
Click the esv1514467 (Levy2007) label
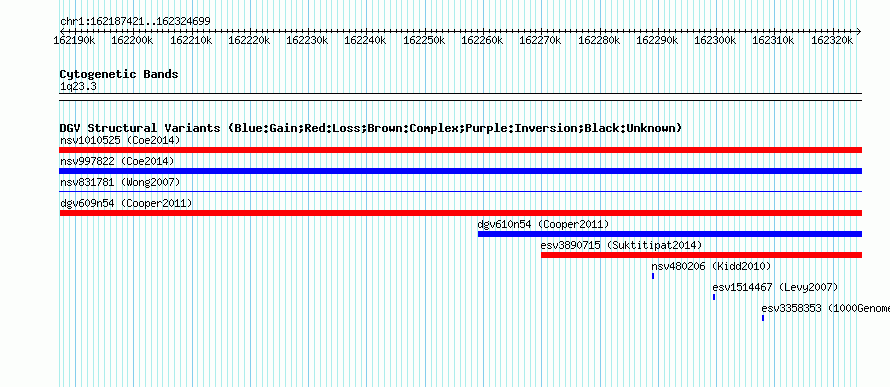pyautogui.click(x=775, y=287)
